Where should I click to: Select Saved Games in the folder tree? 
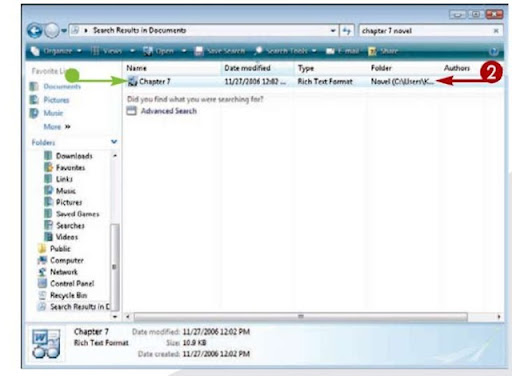[x=78, y=214]
